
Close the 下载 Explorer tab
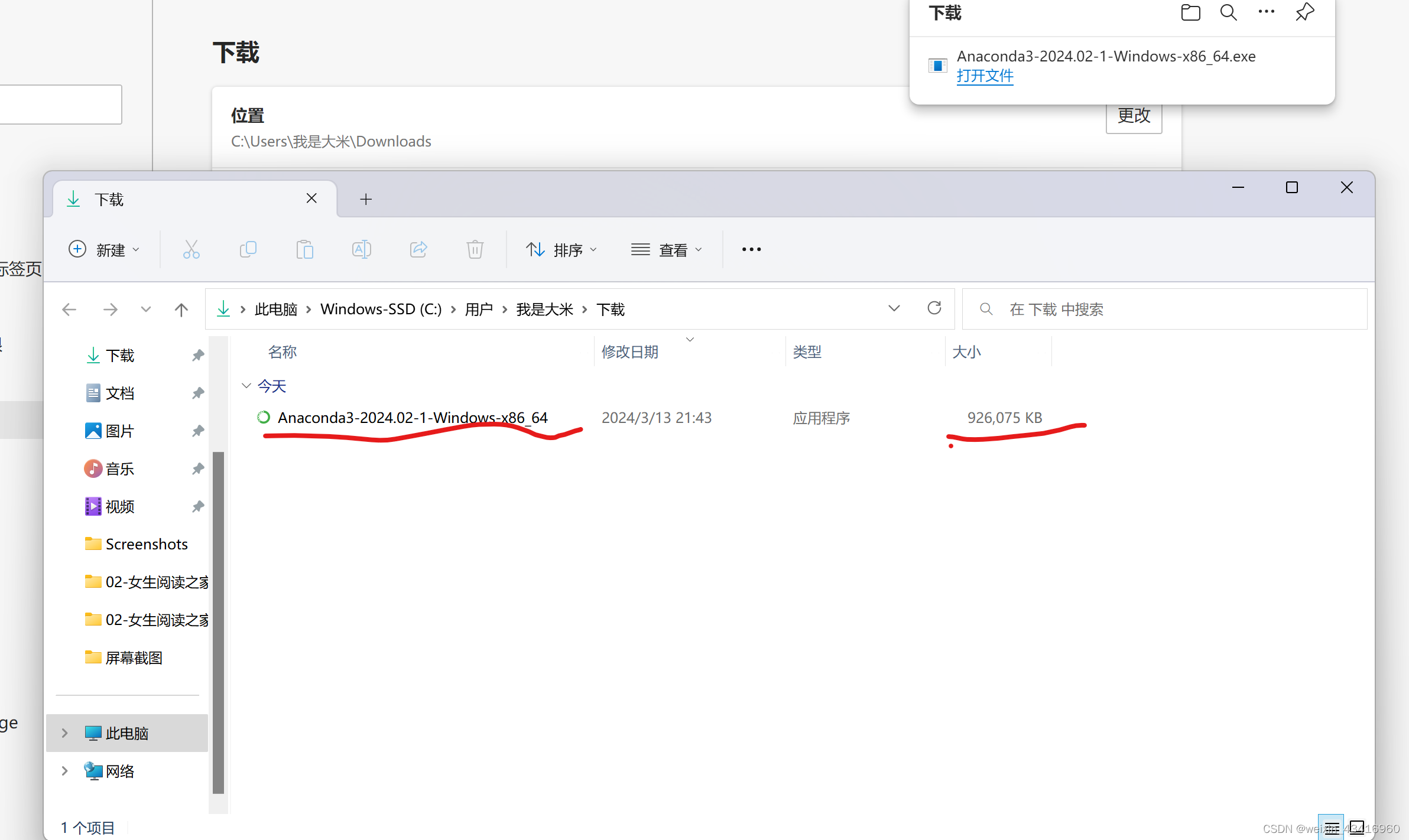311,198
